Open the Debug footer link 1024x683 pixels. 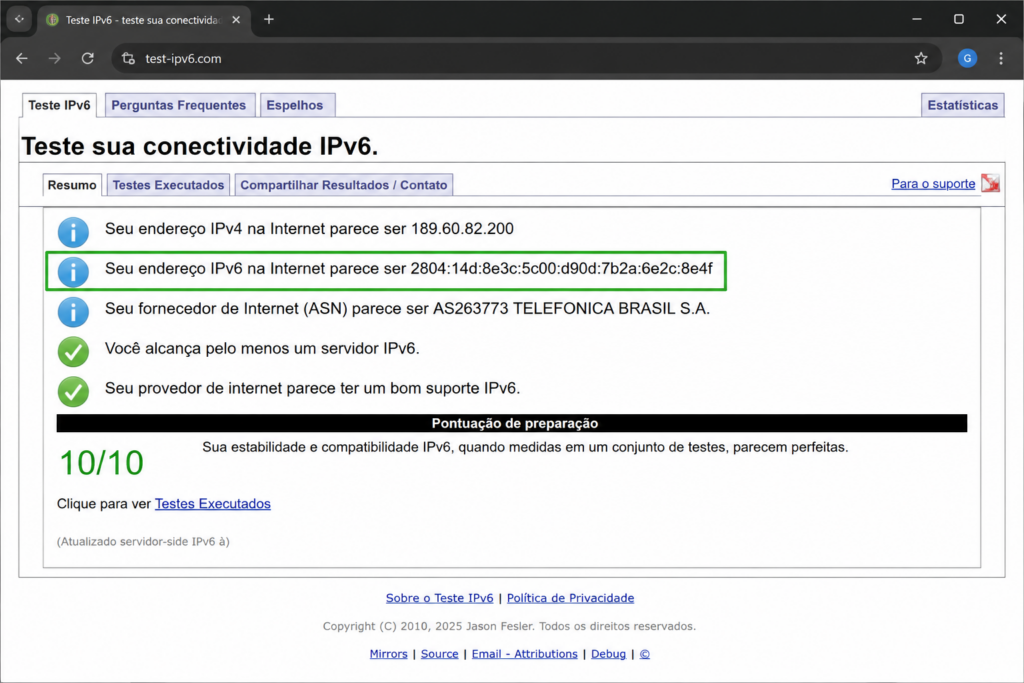[x=608, y=654]
